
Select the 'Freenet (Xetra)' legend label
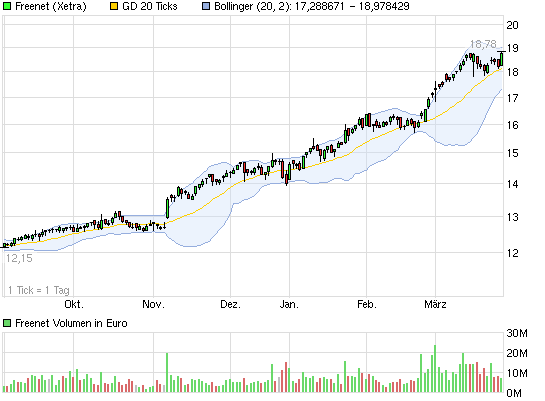(51, 6)
